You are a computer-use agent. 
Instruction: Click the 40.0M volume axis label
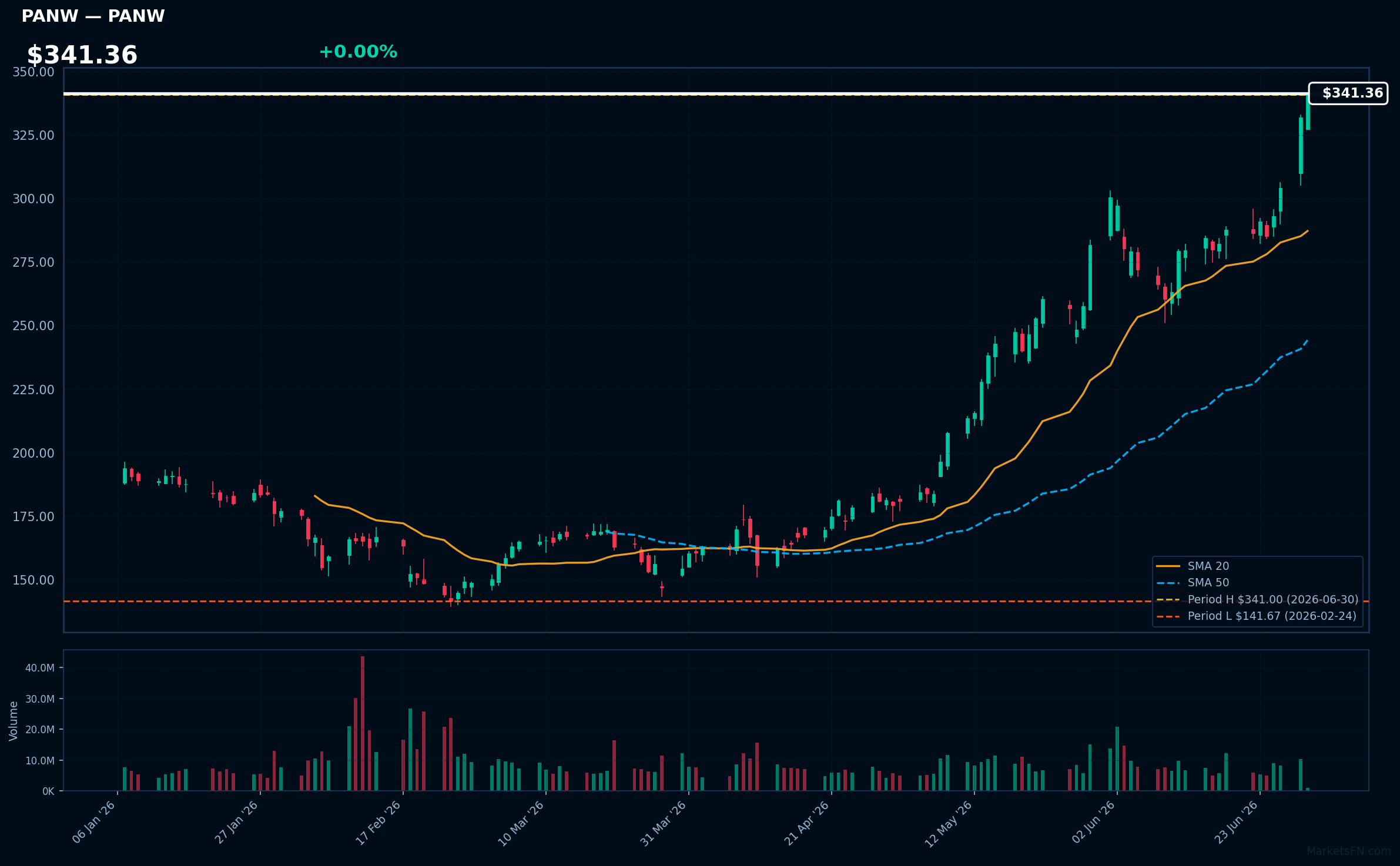pos(40,668)
